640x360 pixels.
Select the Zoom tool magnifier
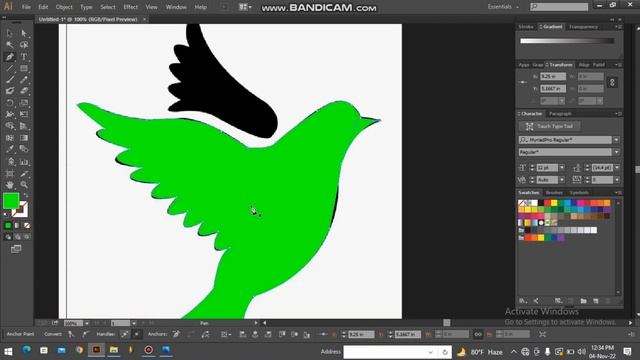[24, 185]
